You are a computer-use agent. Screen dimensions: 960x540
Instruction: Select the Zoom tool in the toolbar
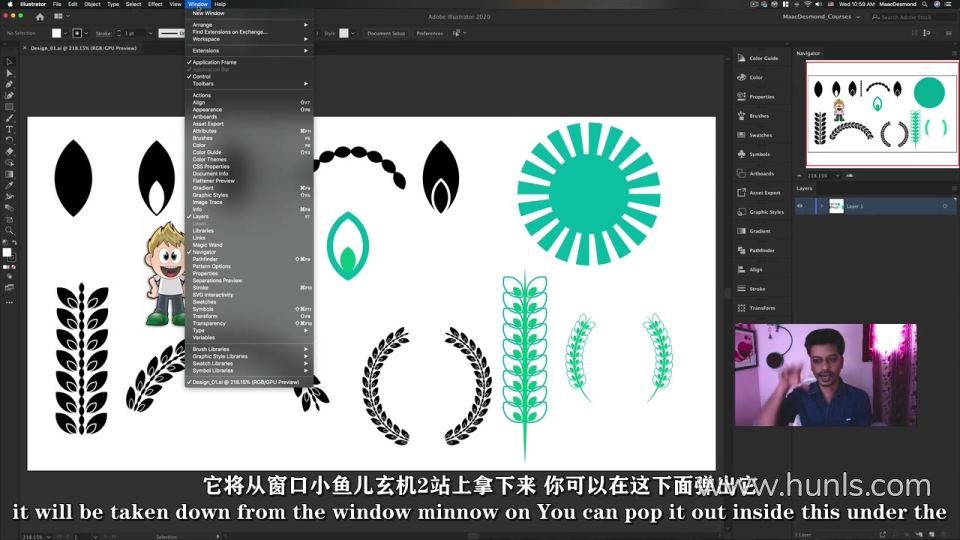click(x=9, y=231)
